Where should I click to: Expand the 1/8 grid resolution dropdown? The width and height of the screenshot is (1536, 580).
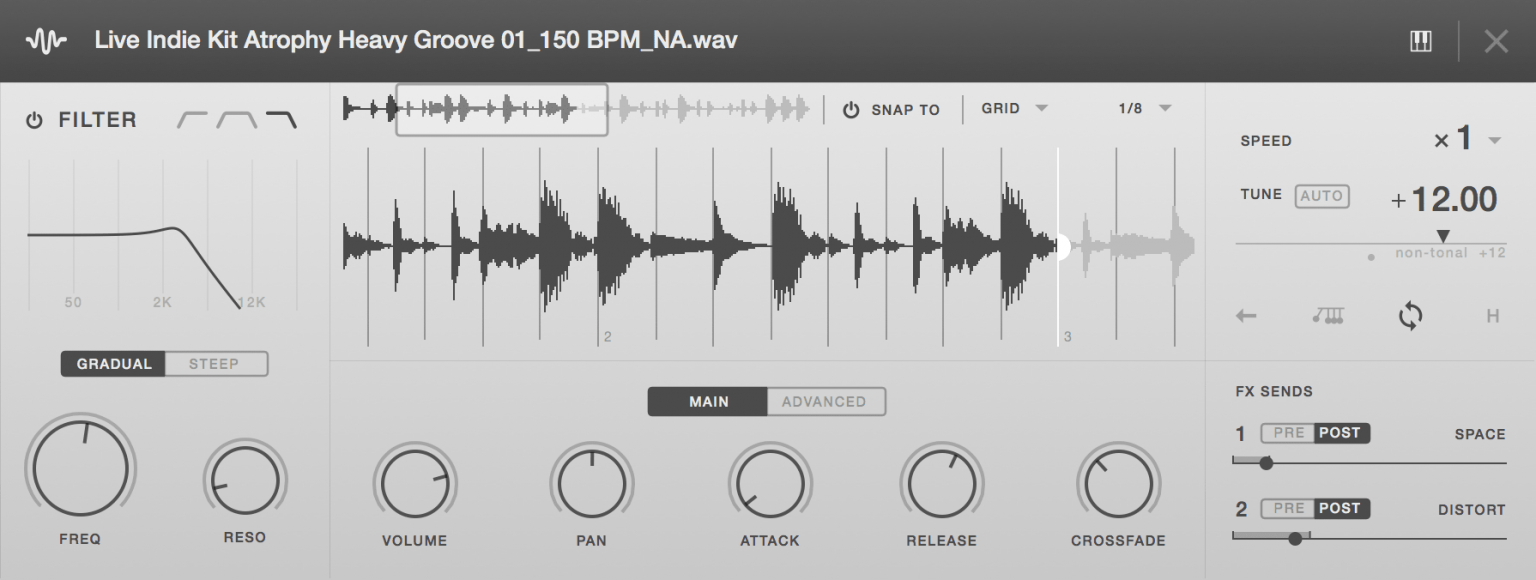[x=1145, y=109]
